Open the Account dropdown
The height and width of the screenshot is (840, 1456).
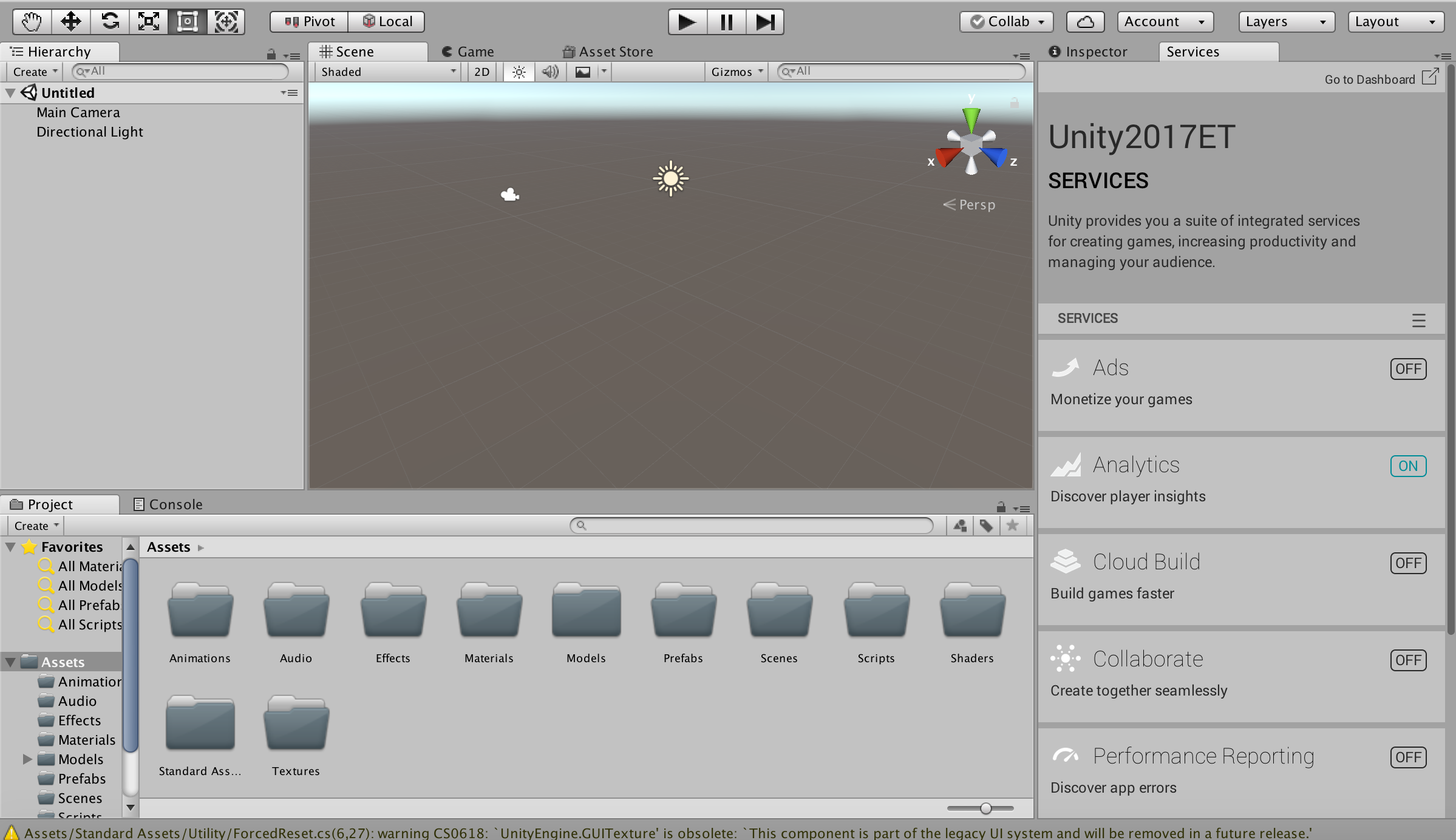coord(1165,22)
